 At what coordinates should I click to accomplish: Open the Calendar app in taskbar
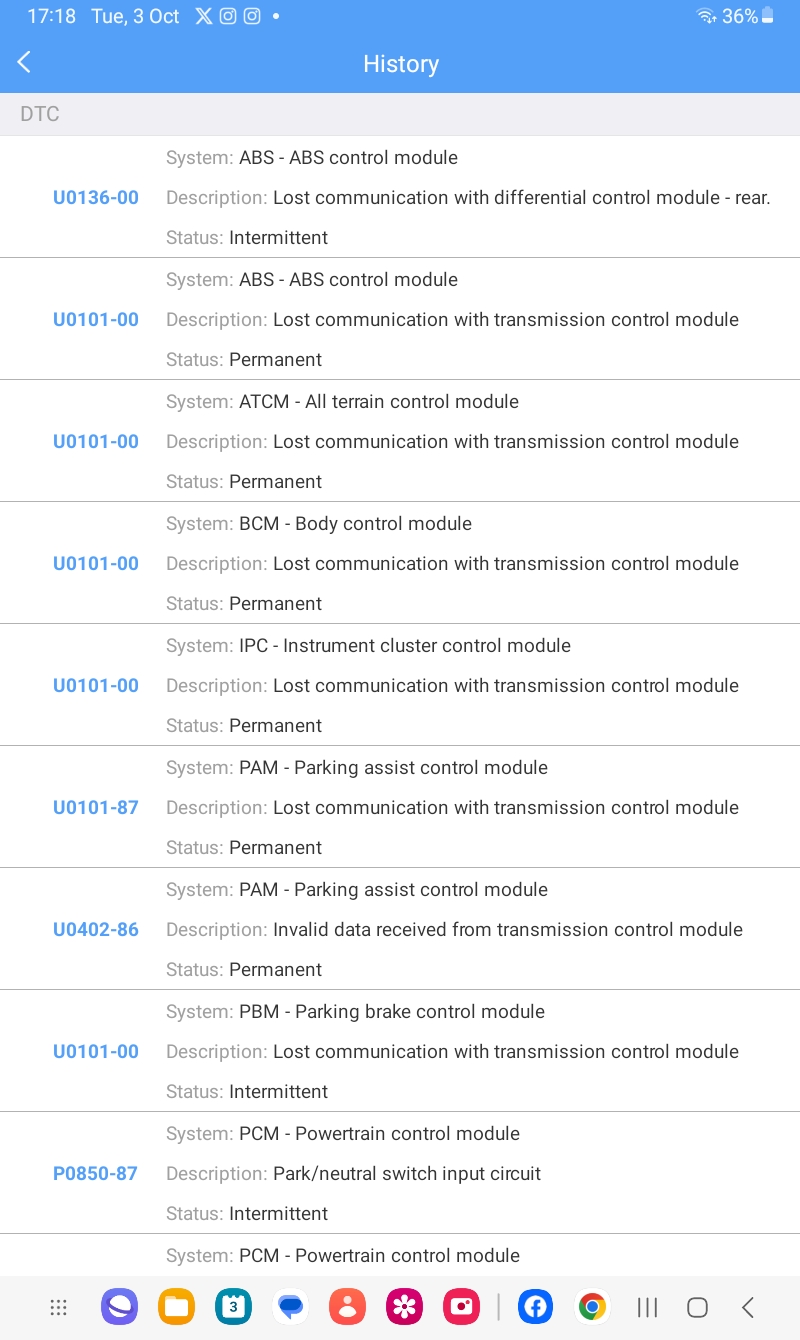click(x=233, y=1307)
